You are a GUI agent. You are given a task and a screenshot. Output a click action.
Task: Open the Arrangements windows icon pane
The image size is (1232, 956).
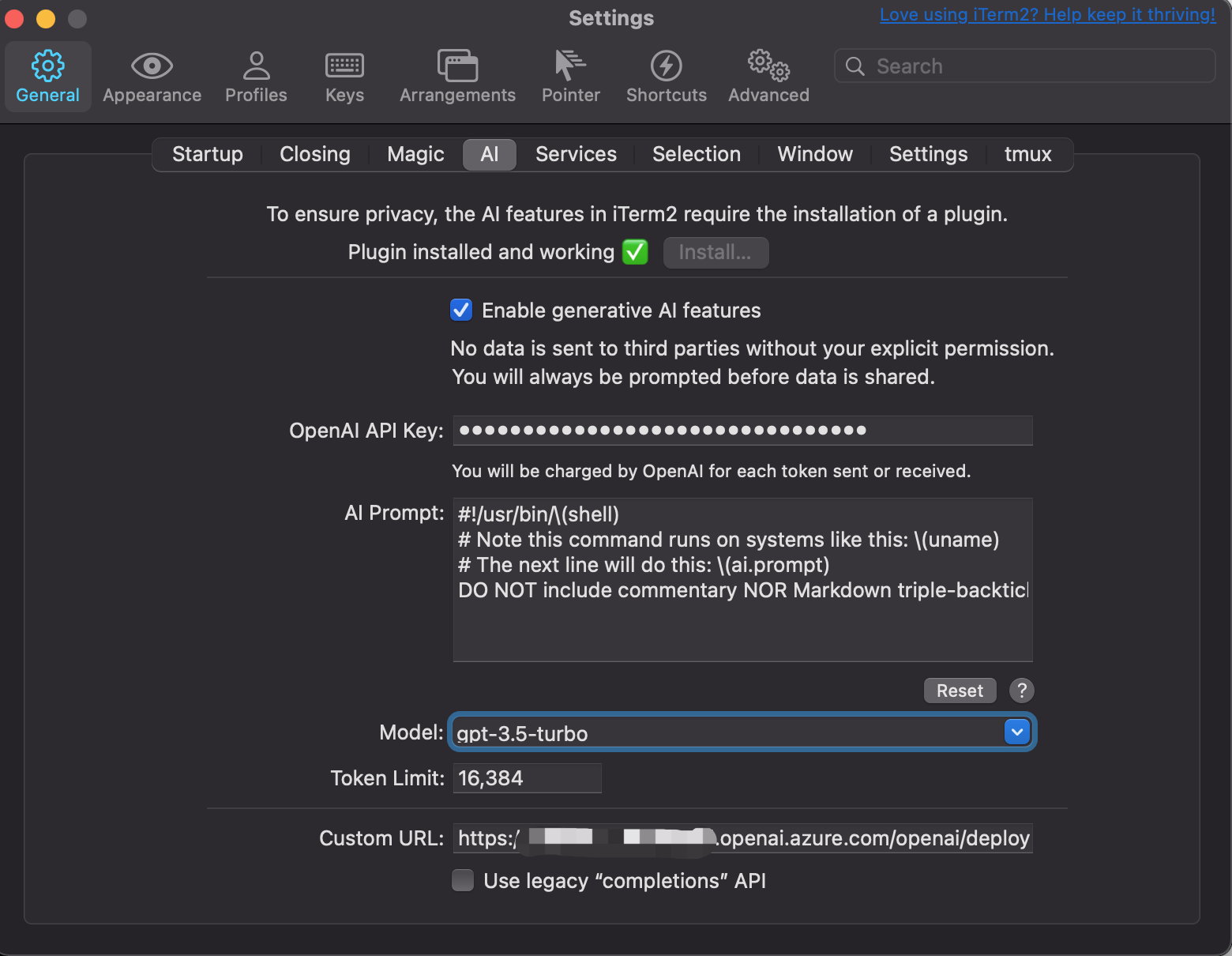click(x=457, y=77)
